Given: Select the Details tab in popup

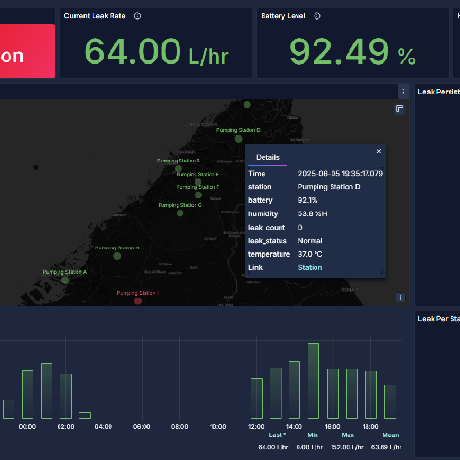Looking at the screenshot, I should pos(268,158).
